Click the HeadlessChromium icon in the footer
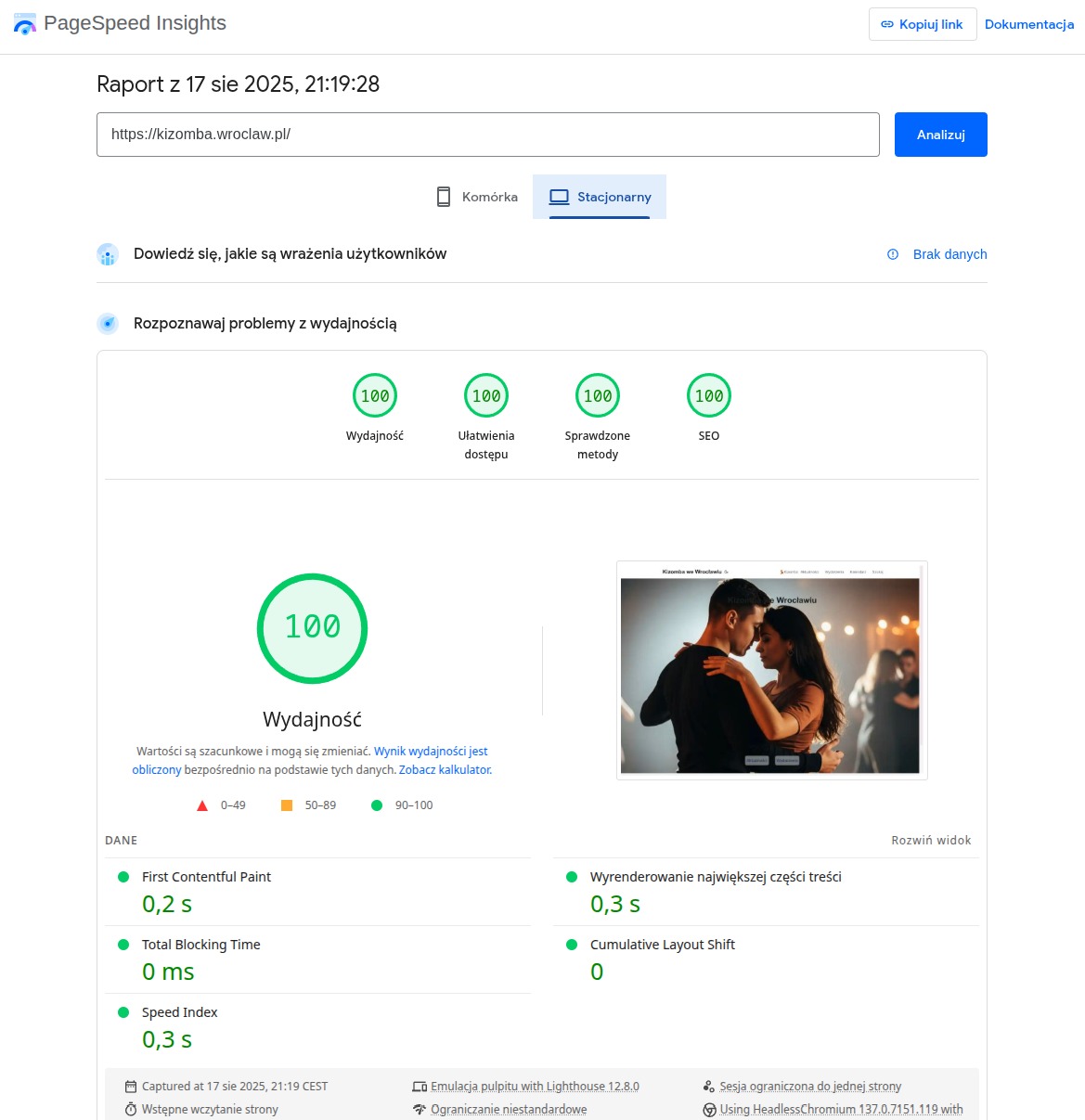The height and width of the screenshot is (1120, 1085). [x=709, y=1109]
